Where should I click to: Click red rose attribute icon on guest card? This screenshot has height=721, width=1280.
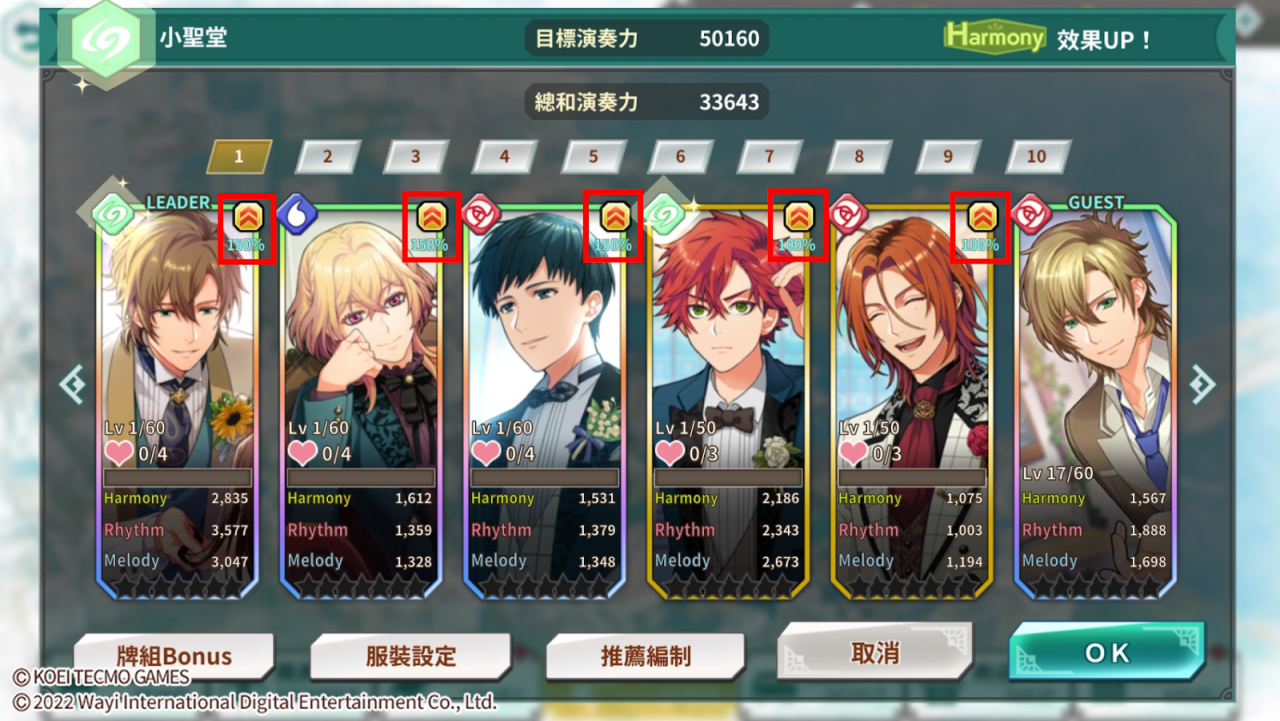(1030, 213)
